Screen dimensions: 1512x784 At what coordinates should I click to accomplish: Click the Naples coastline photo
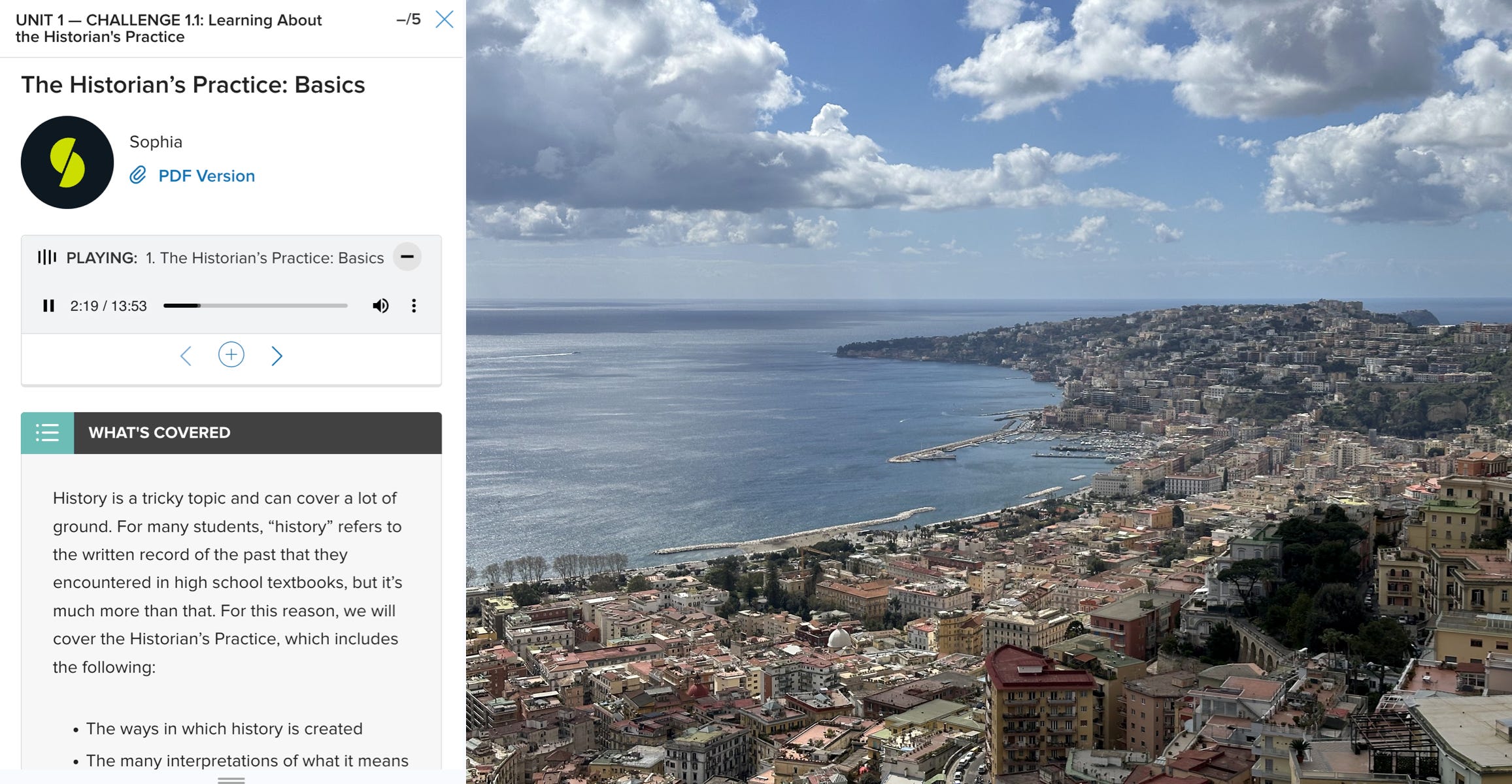tap(988, 392)
